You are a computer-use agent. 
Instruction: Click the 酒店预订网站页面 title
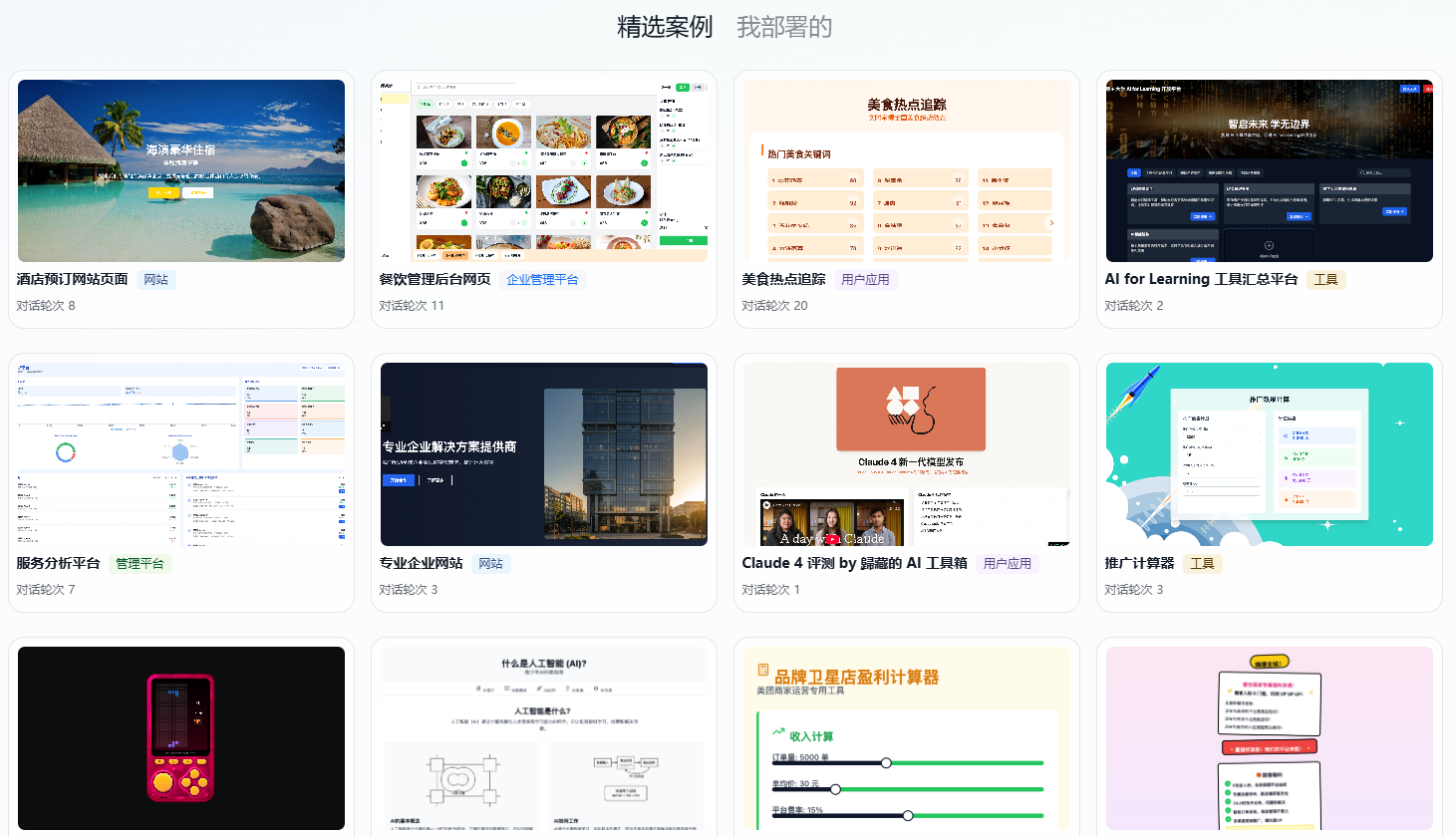click(72, 280)
